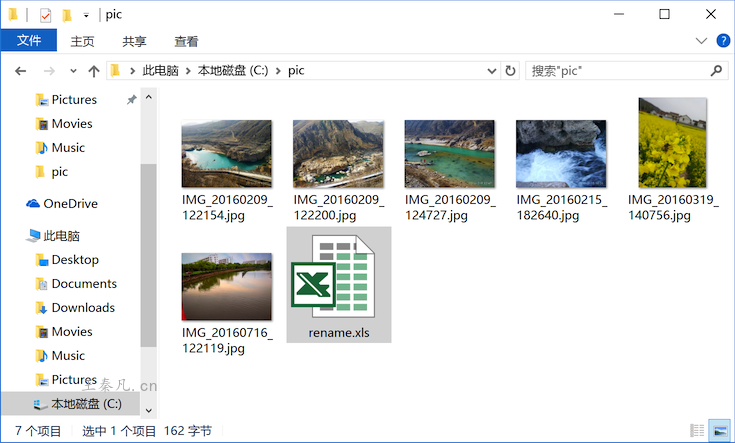Click the quick access New Folder icon
The height and width of the screenshot is (443, 735).
click(67, 15)
